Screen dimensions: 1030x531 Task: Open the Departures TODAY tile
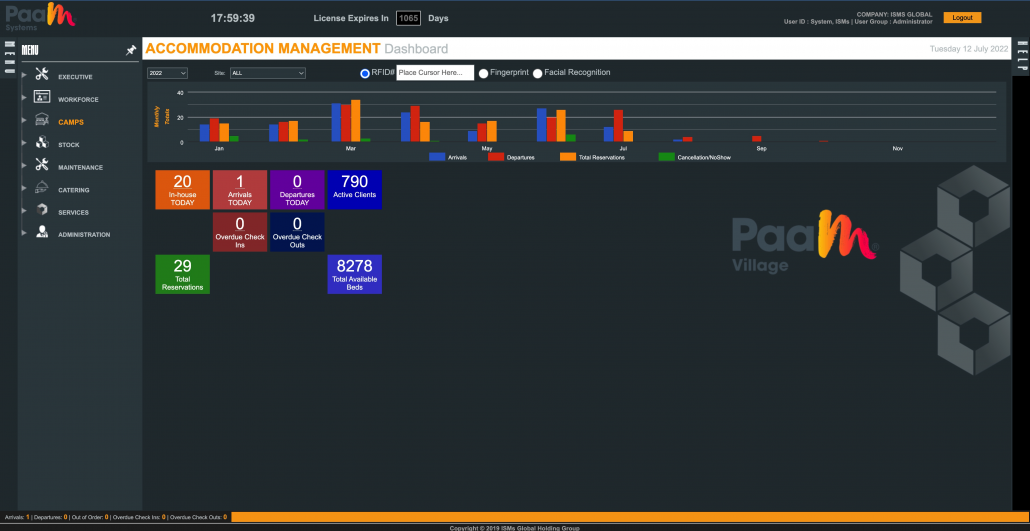[297, 190]
